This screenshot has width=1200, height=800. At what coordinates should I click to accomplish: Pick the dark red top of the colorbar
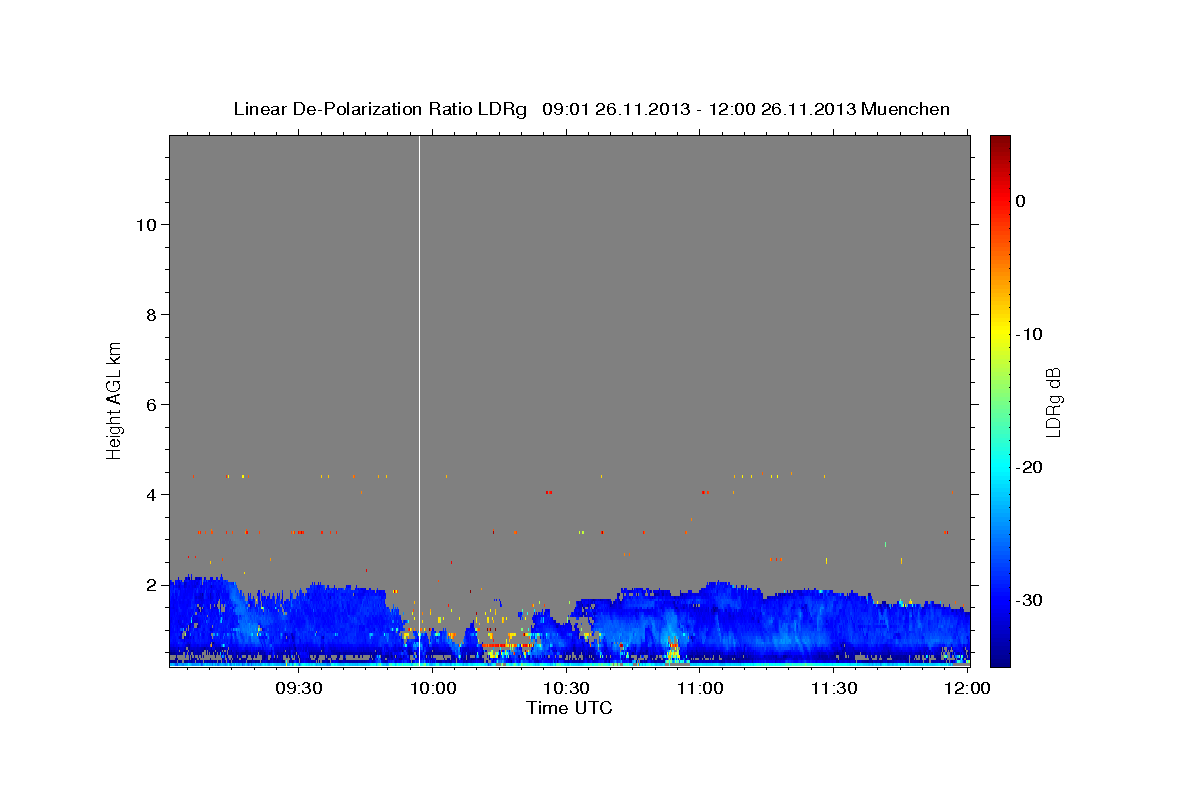[1000, 145]
